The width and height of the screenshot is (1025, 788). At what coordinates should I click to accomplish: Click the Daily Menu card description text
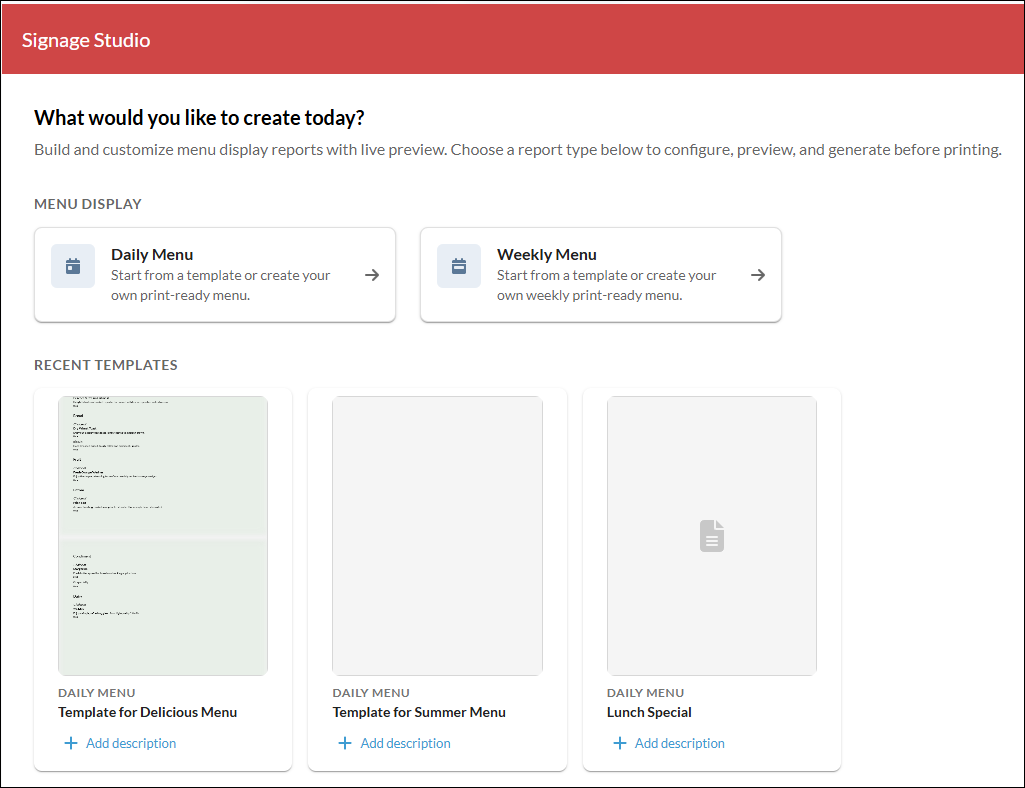221,285
